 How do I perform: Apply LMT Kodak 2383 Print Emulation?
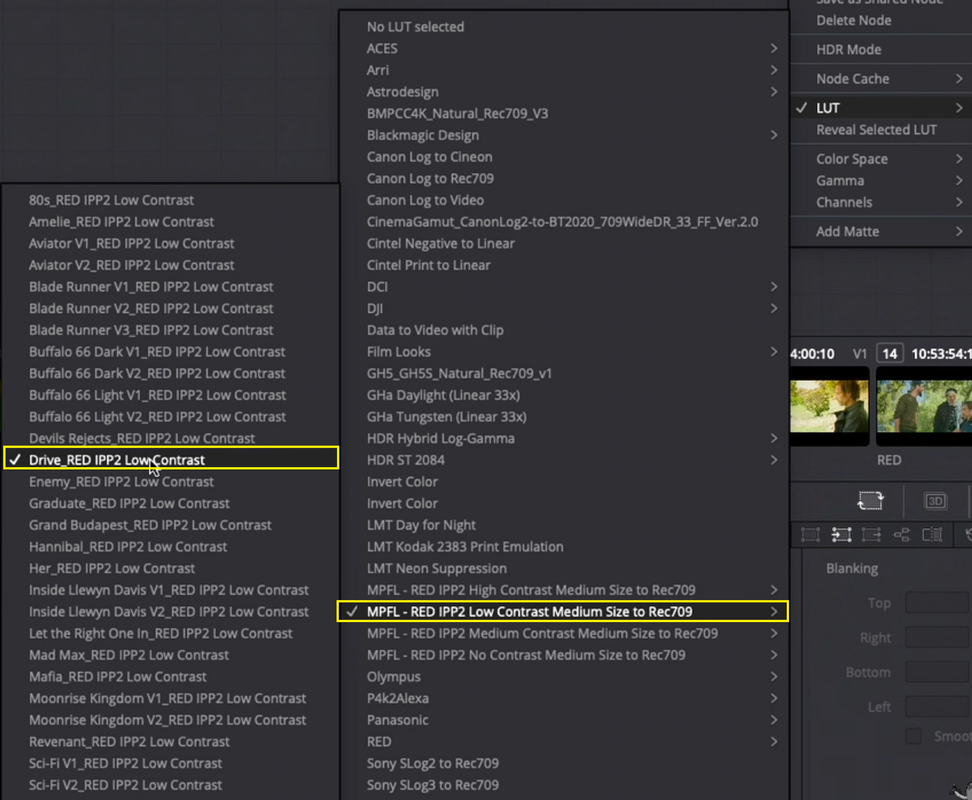[563, 547]
